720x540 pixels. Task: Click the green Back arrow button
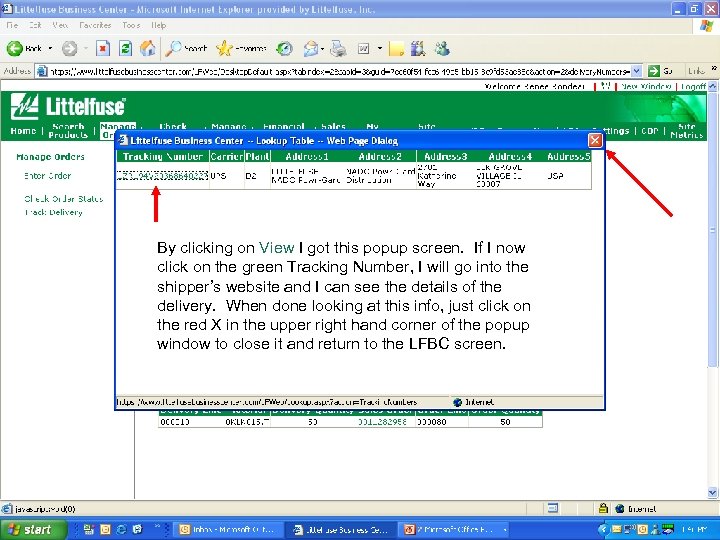tap(15, 48)
